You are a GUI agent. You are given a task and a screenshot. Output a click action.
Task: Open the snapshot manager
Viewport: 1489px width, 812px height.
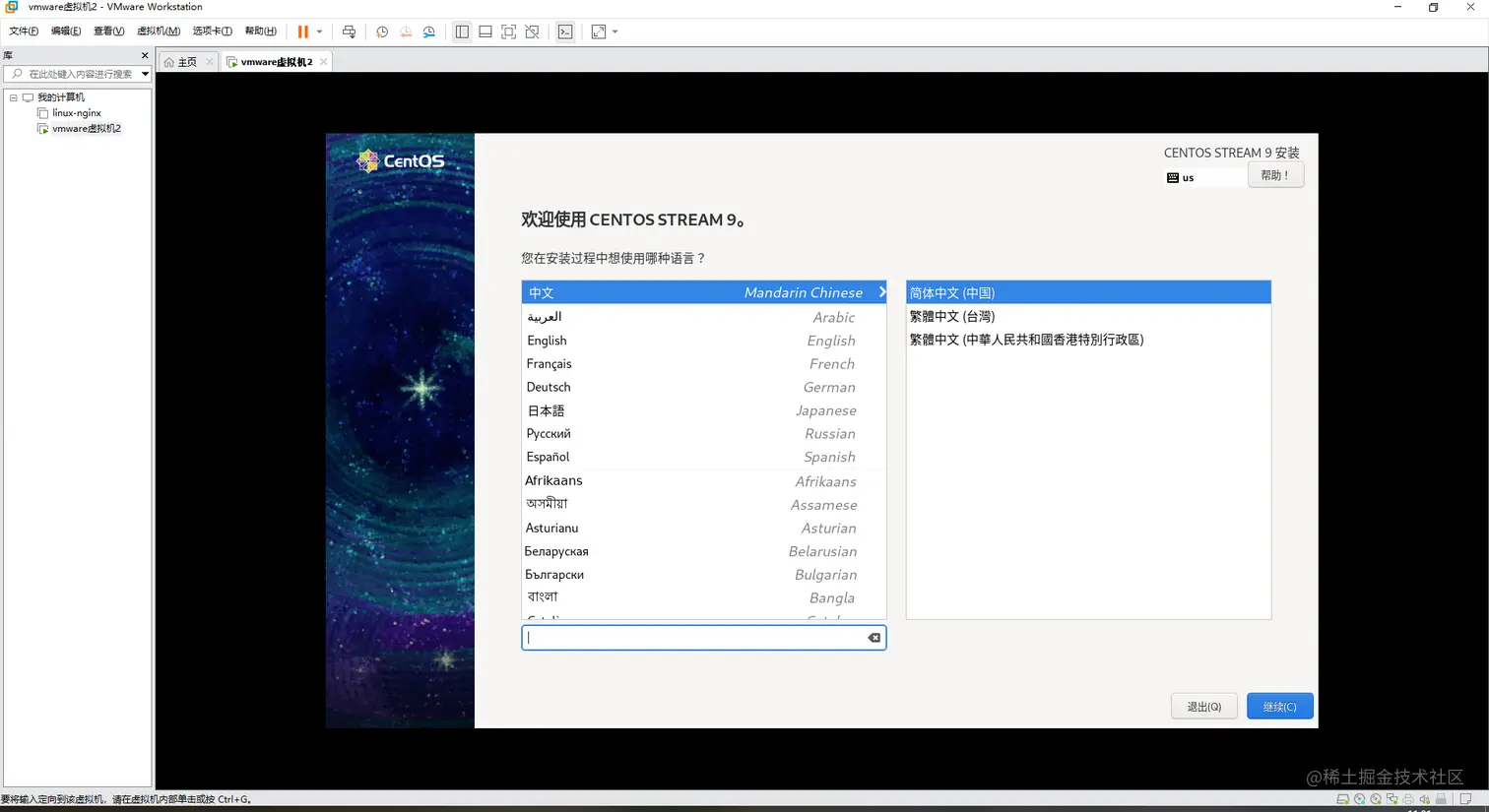tap(429, 31)
